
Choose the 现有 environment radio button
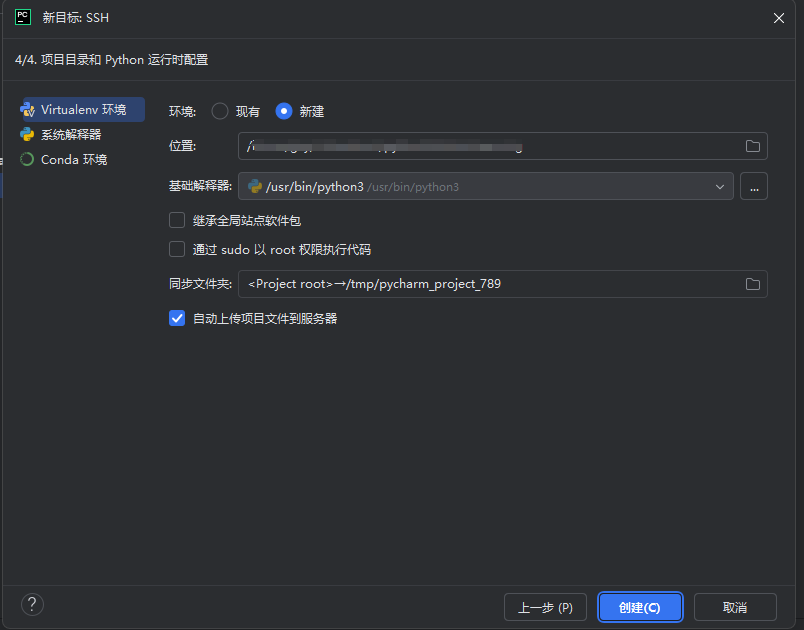[x=220, y=111]
